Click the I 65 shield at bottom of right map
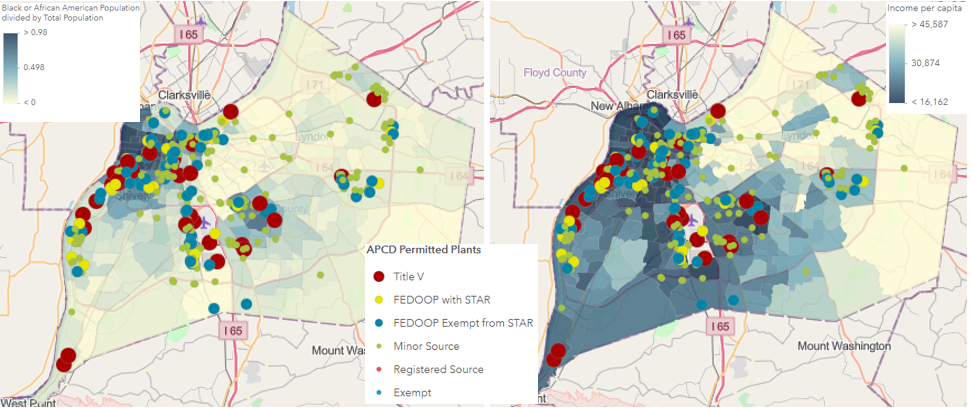The image size is (972, 408). (x=719, y=326)
